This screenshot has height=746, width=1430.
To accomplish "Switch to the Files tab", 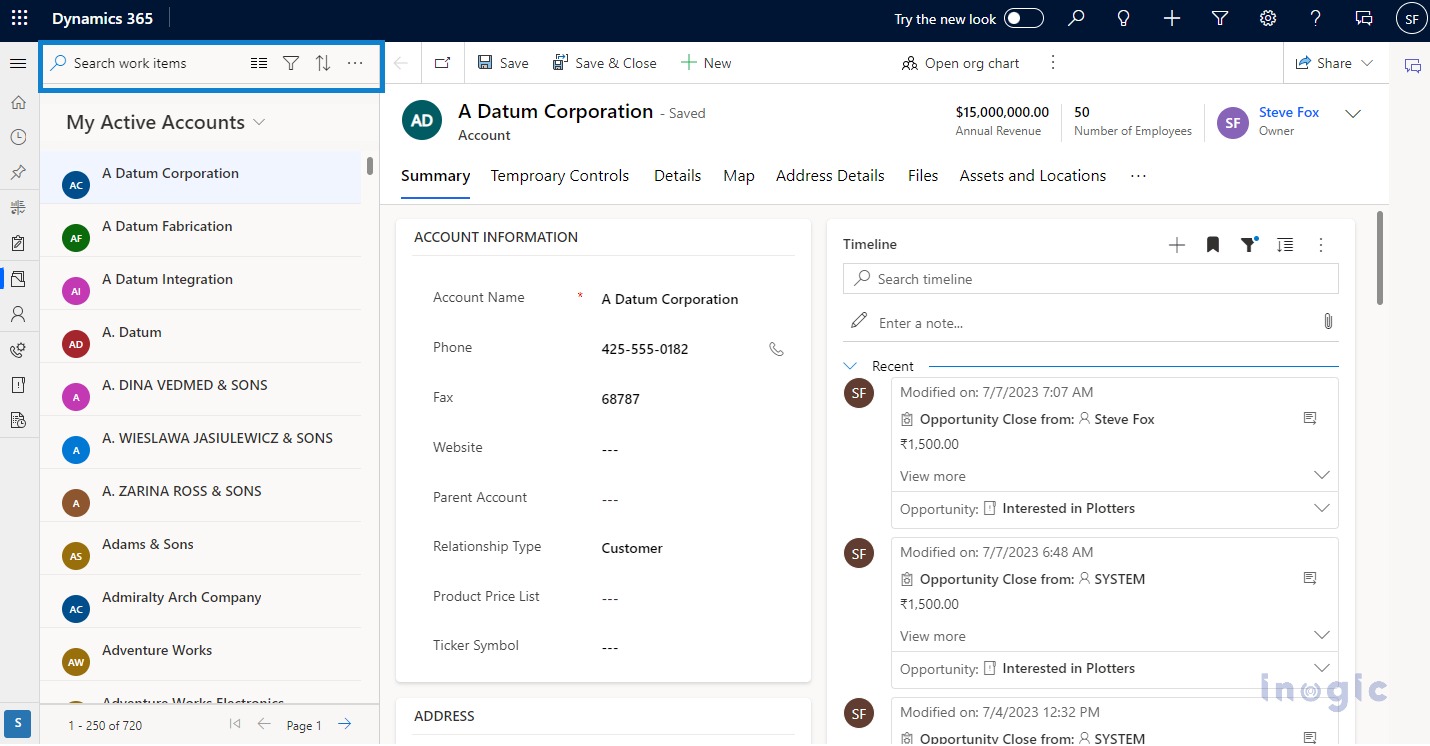I will pyautogui.click(x=923, y=176).
